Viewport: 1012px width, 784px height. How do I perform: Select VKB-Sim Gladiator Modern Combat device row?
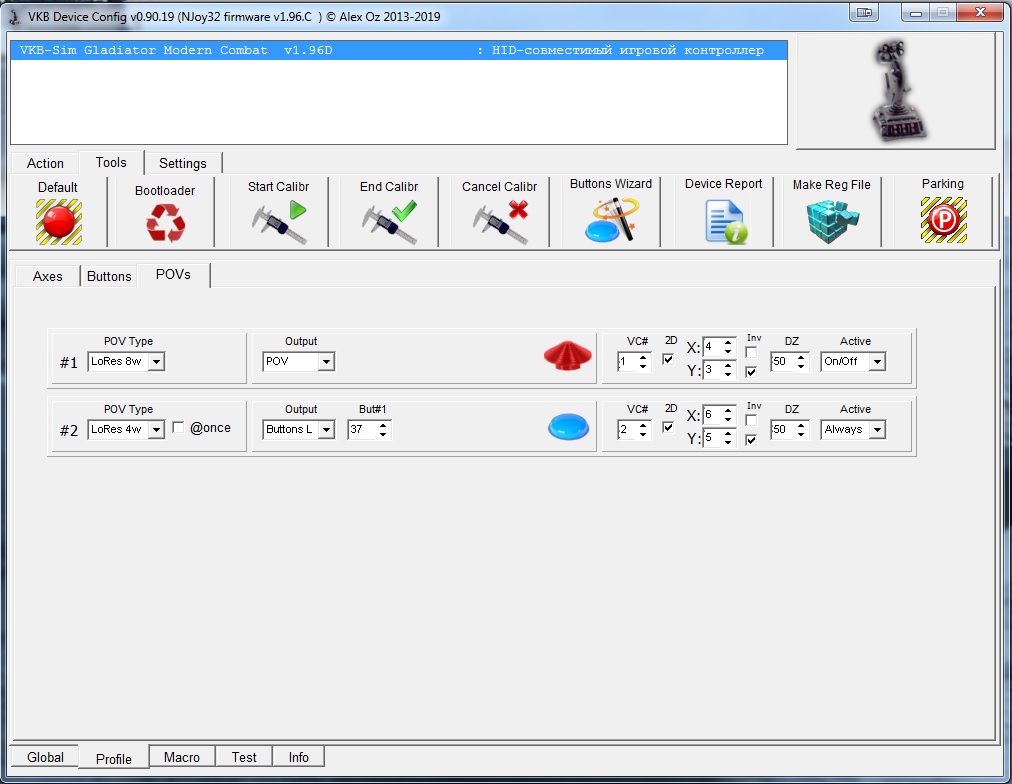coord(399,50)
